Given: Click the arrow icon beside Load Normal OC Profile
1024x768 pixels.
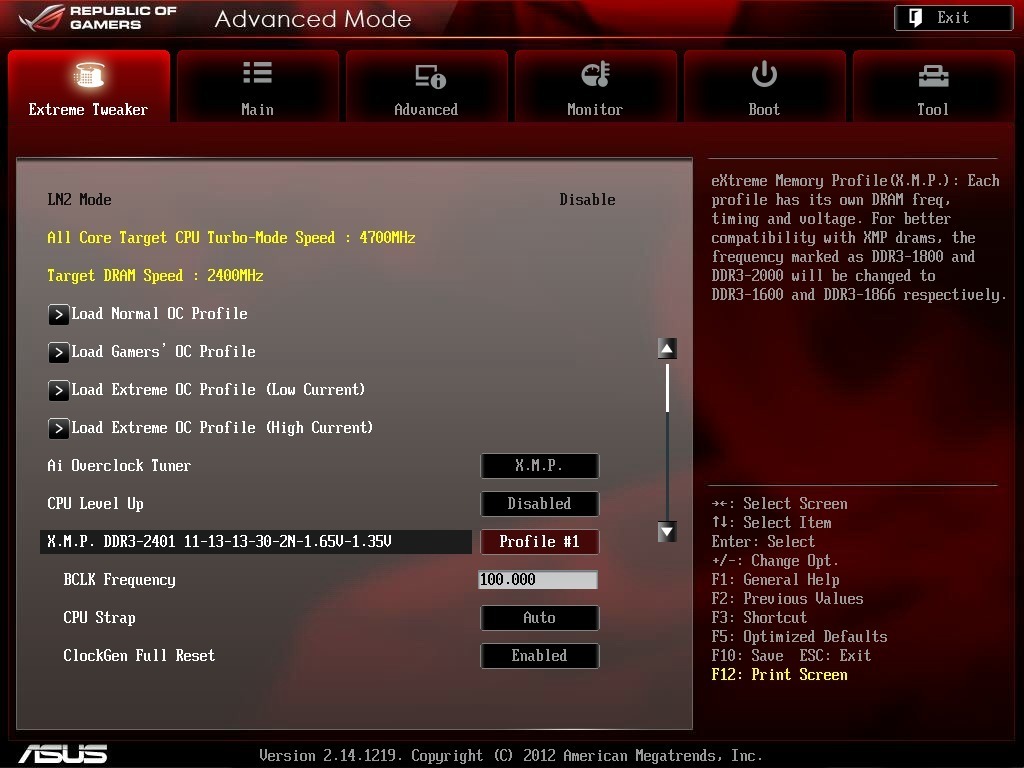Looking at the screenshot, I should 58,314.
